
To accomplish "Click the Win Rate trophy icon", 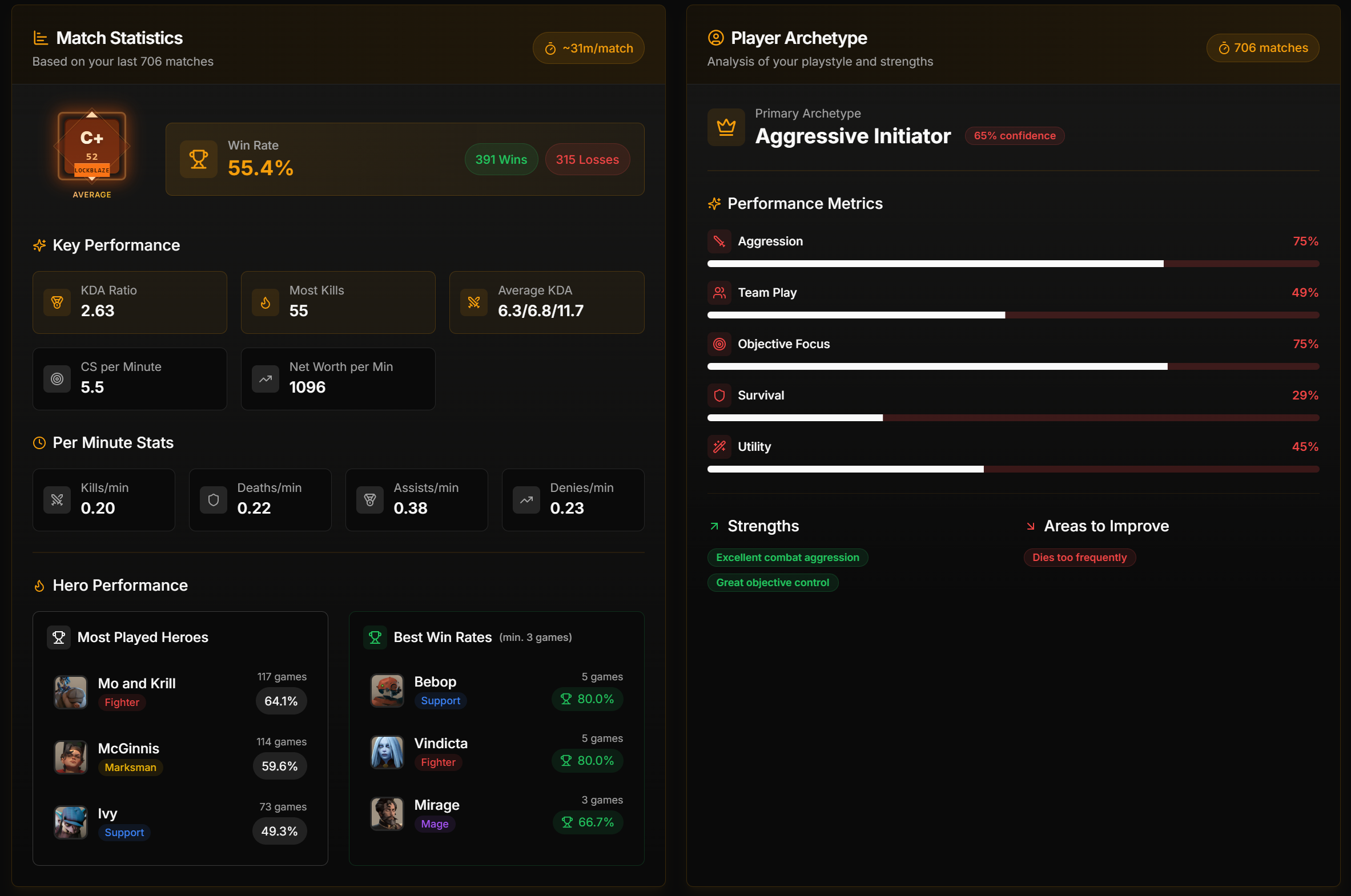I will point(198,159).
